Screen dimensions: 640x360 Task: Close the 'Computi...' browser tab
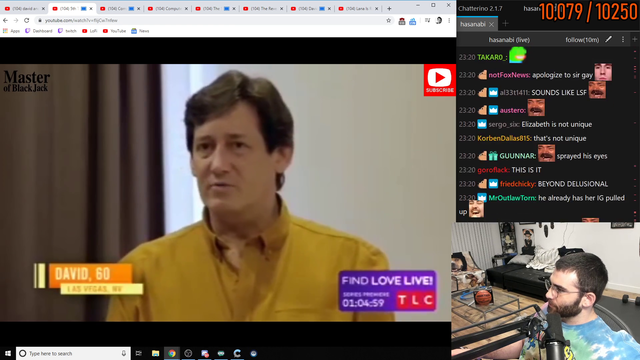coord(187,9)
